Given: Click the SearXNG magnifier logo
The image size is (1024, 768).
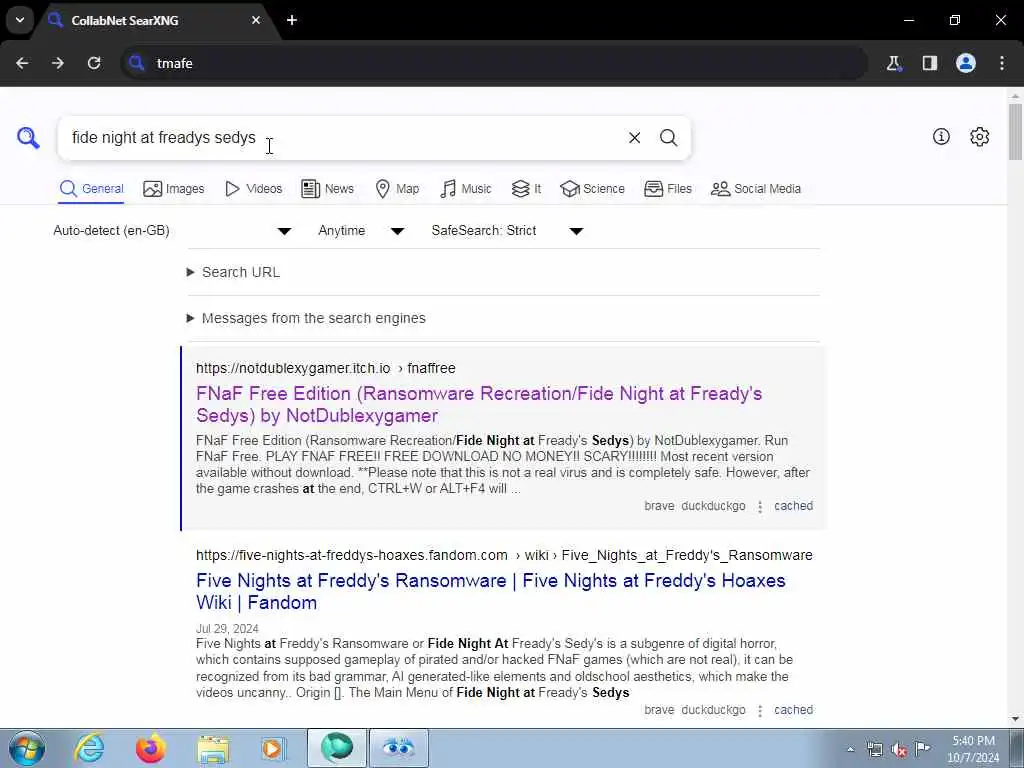Looking at the screenshot, I should [x=28, y=137].
